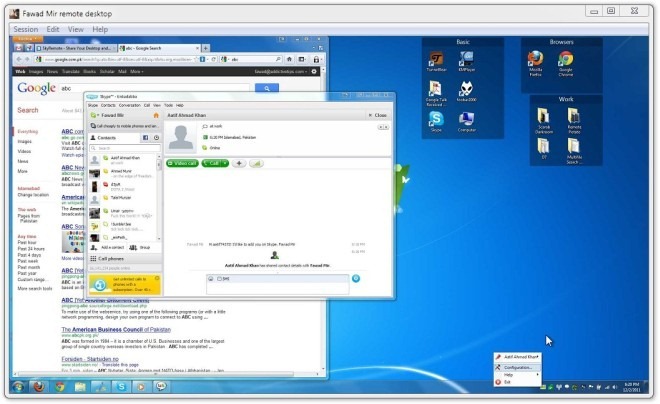Click the add plus button in Skype conversation
The height and width of the screenshot is (404, 660).
click(239, 163)
